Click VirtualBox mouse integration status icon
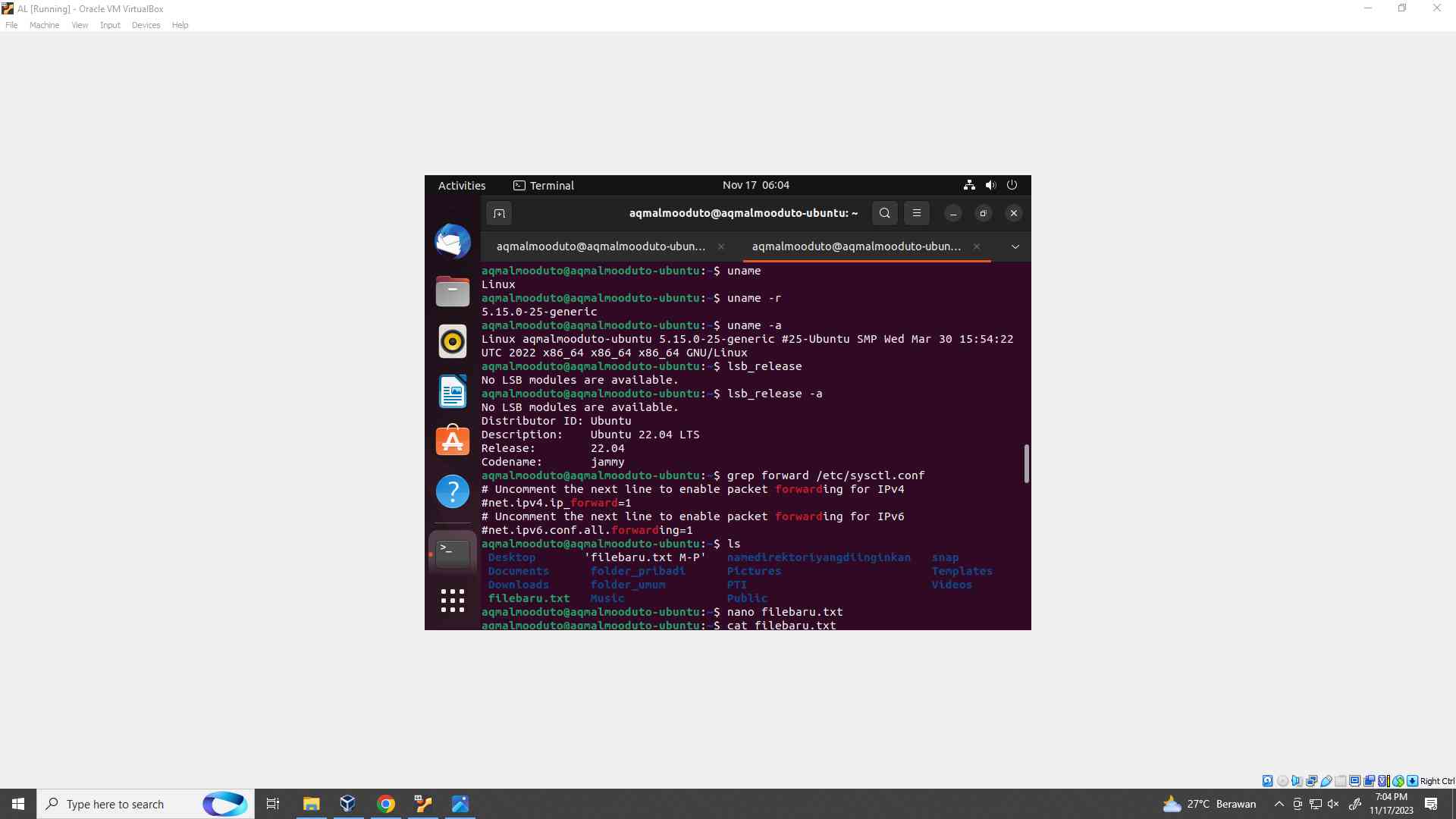The height and width of the screenshot is (819, 1456). click(1398, 781)
